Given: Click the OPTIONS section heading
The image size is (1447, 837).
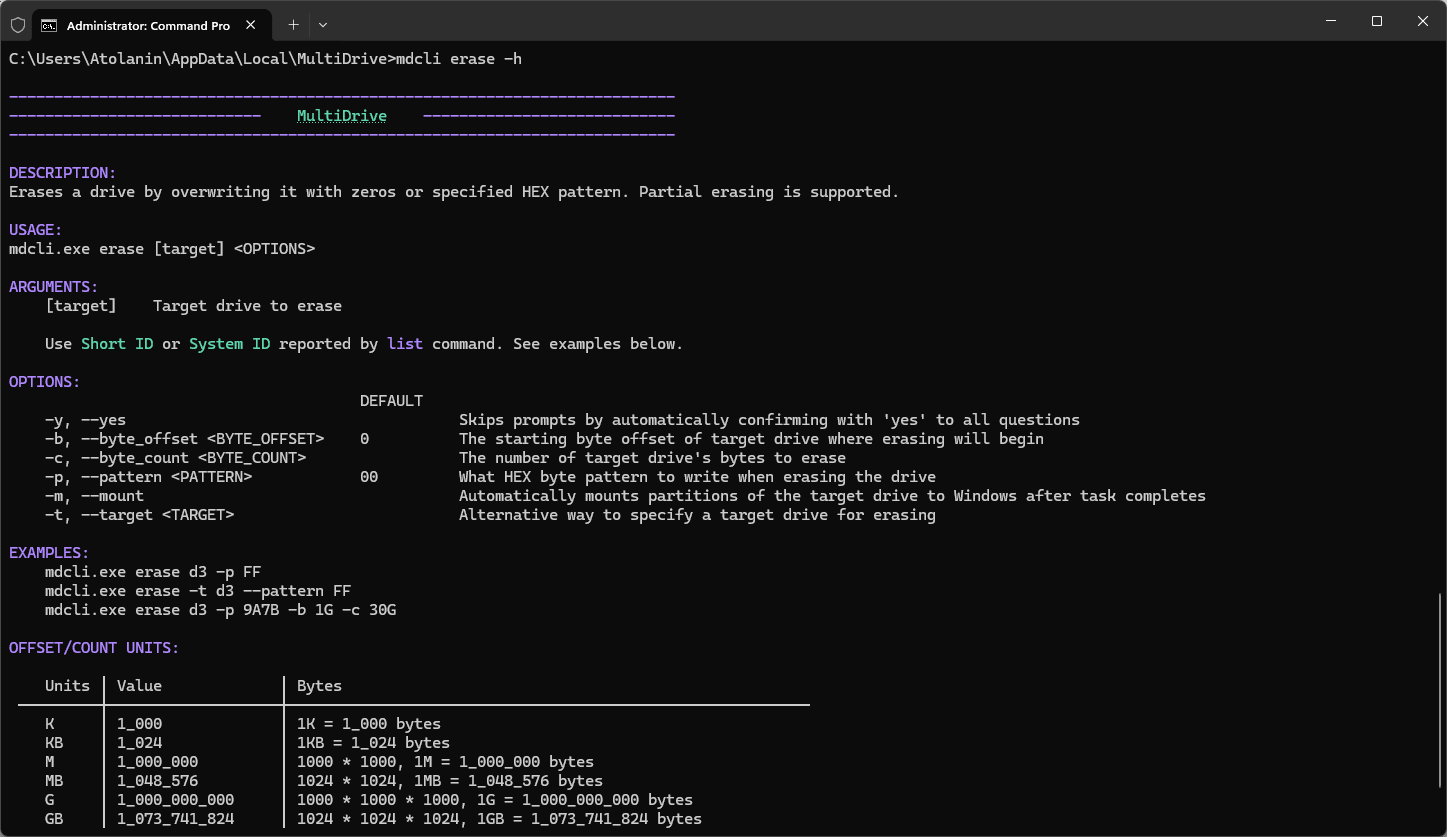Looking at the screenshot, I should 43,381.
